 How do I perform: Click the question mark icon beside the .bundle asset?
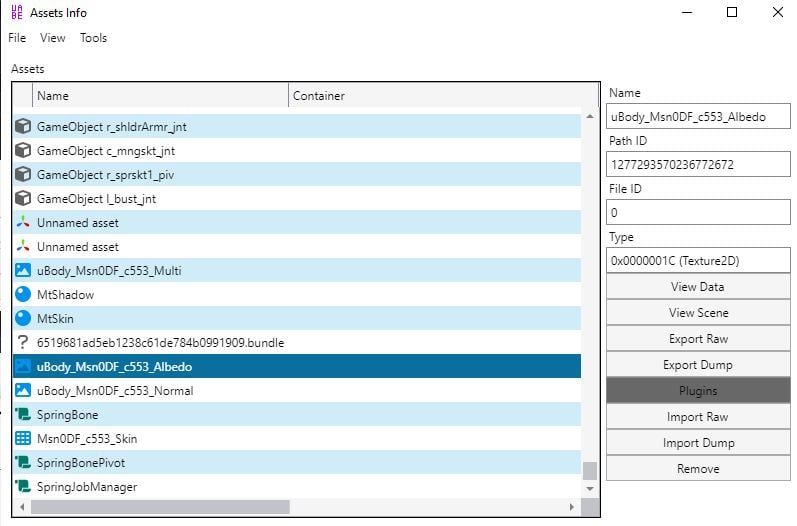click(23, 342)
